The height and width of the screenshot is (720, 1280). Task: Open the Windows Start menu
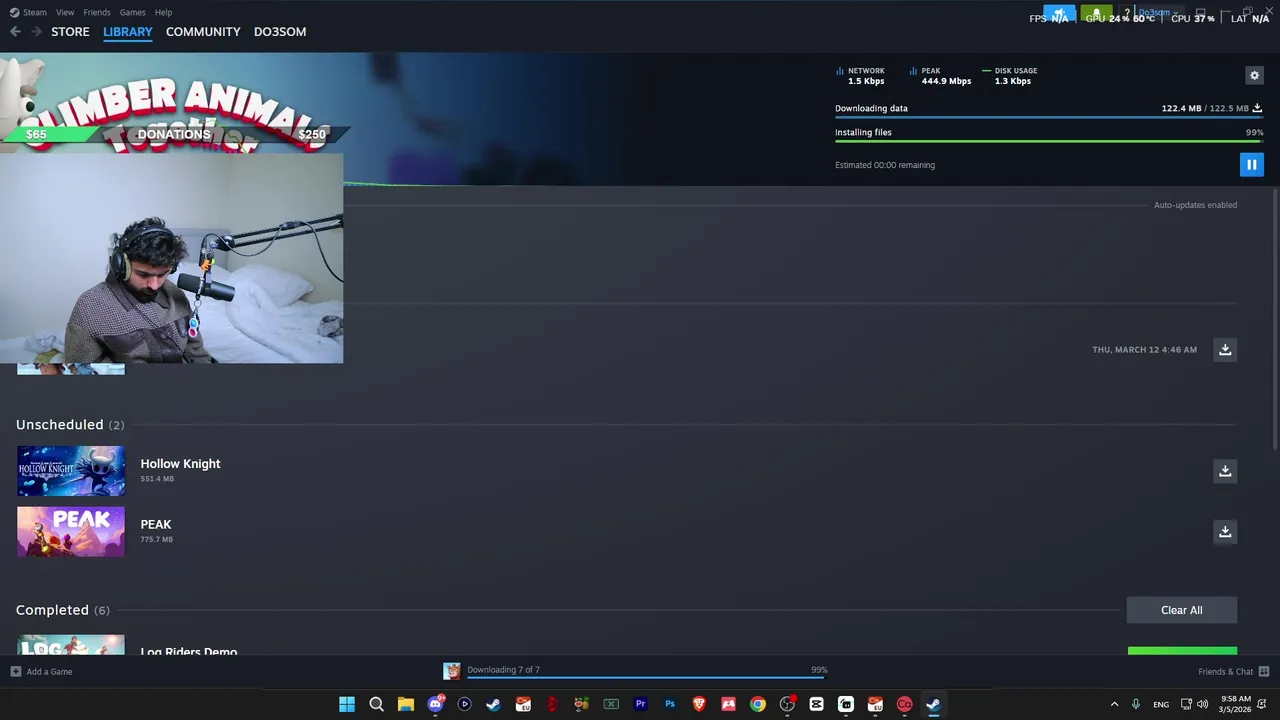[x=347, y=704]
